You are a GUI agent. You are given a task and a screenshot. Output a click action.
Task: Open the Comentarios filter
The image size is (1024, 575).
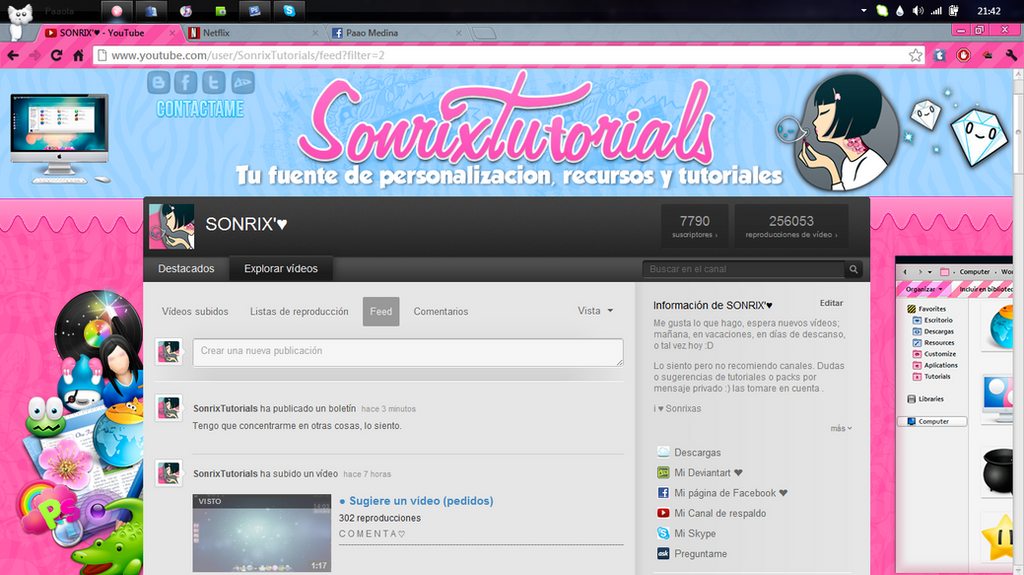click(441, 312)
